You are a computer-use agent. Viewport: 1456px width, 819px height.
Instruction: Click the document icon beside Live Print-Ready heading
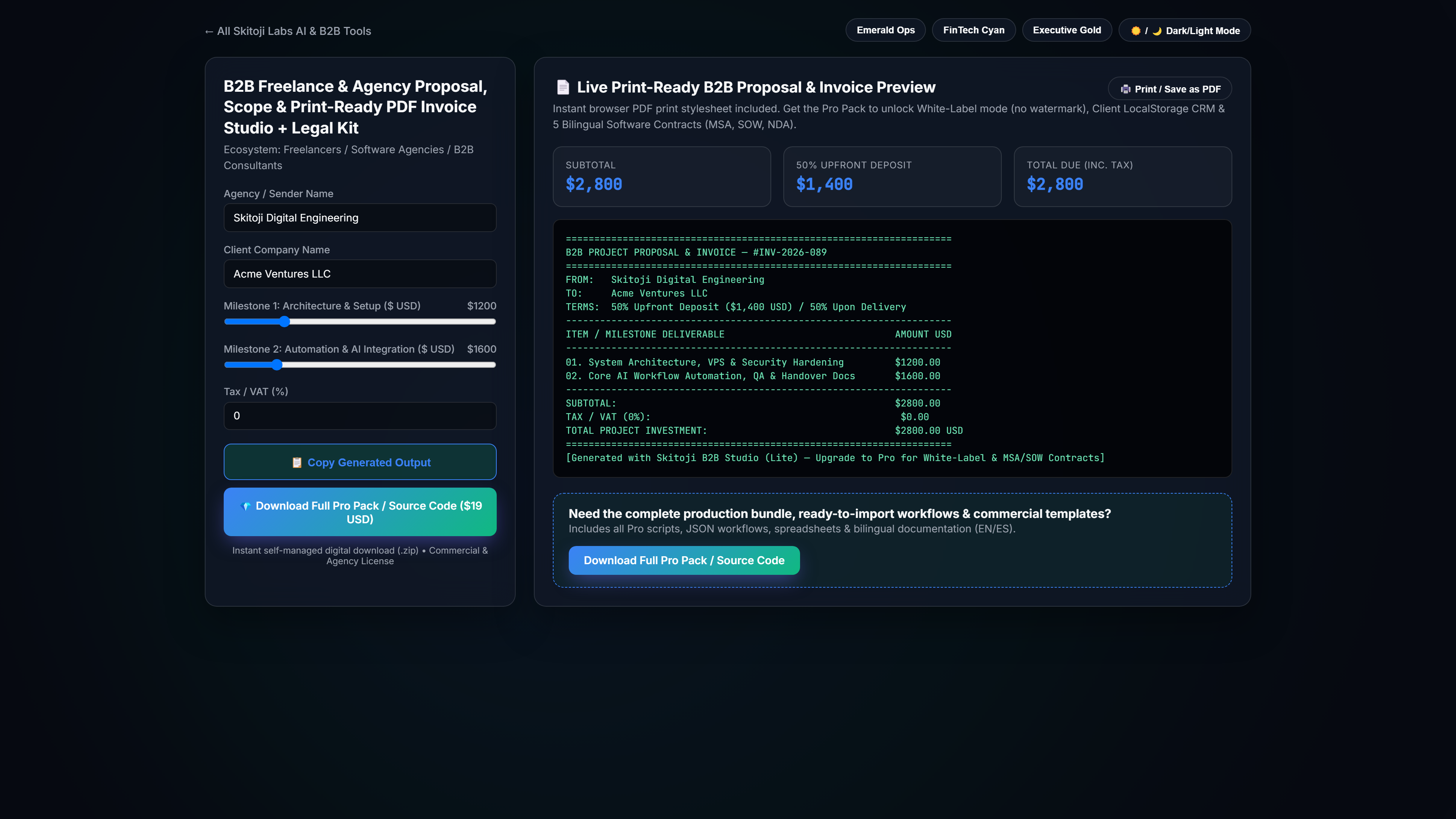click(563, 87)
